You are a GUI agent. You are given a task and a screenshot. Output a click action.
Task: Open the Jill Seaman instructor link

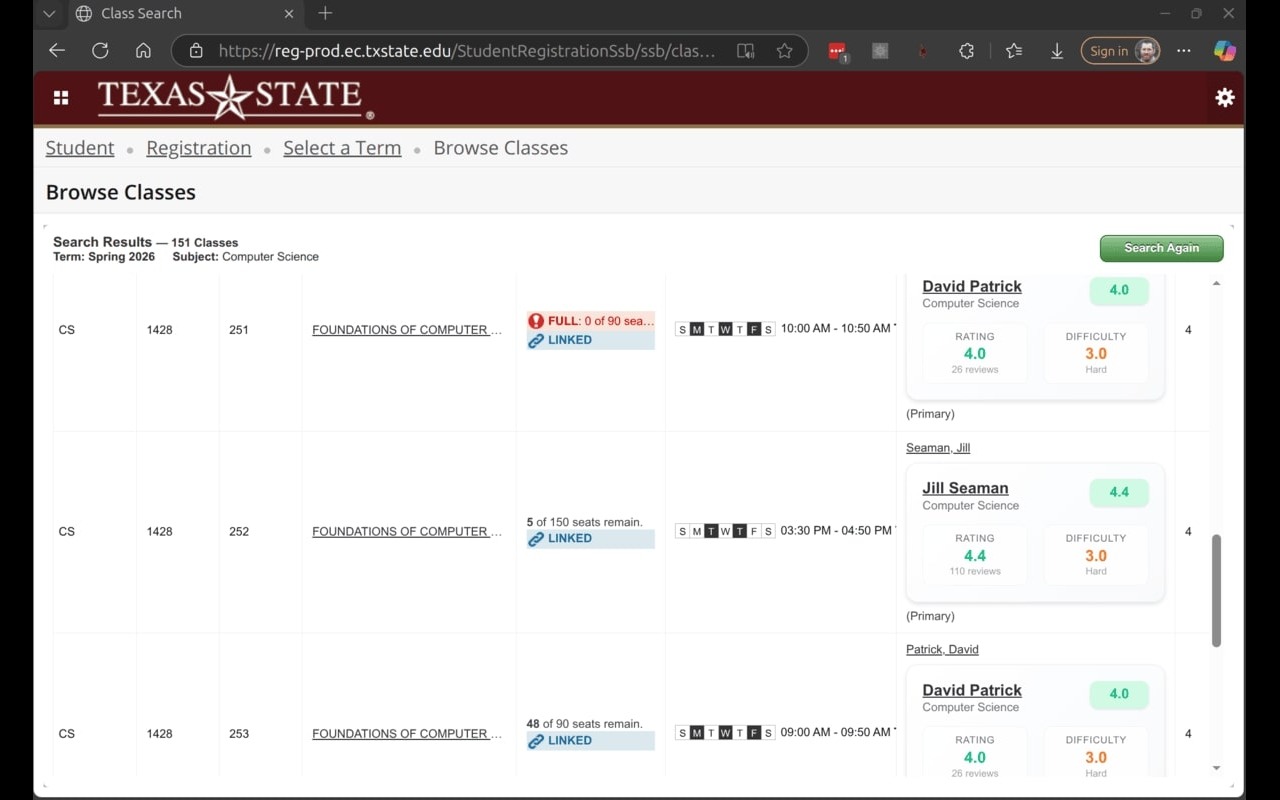[965, 488]
